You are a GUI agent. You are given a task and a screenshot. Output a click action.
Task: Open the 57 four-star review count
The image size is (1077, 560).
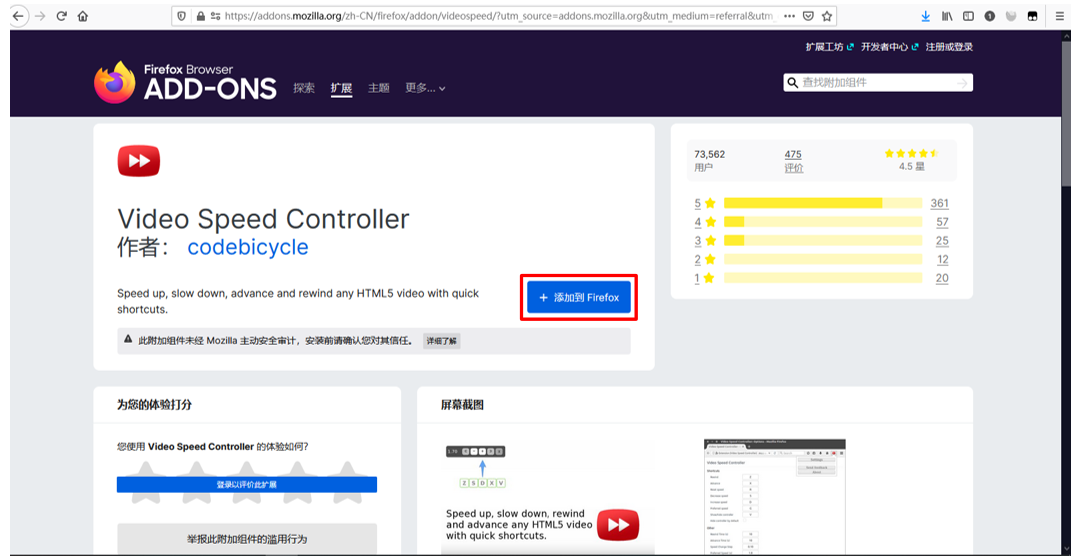coord(942,222)
